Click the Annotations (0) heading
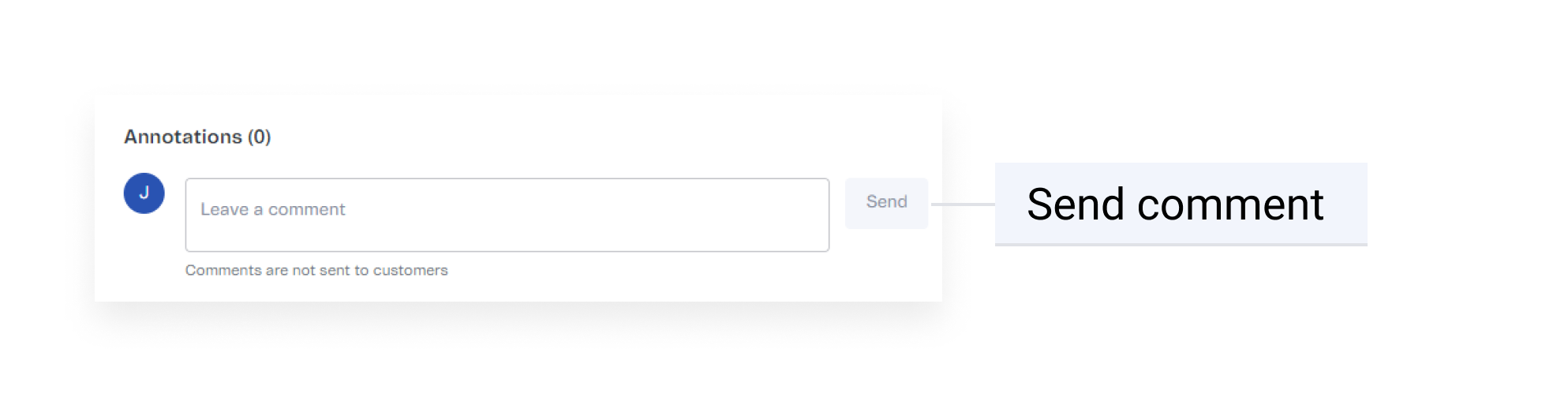 197,137
